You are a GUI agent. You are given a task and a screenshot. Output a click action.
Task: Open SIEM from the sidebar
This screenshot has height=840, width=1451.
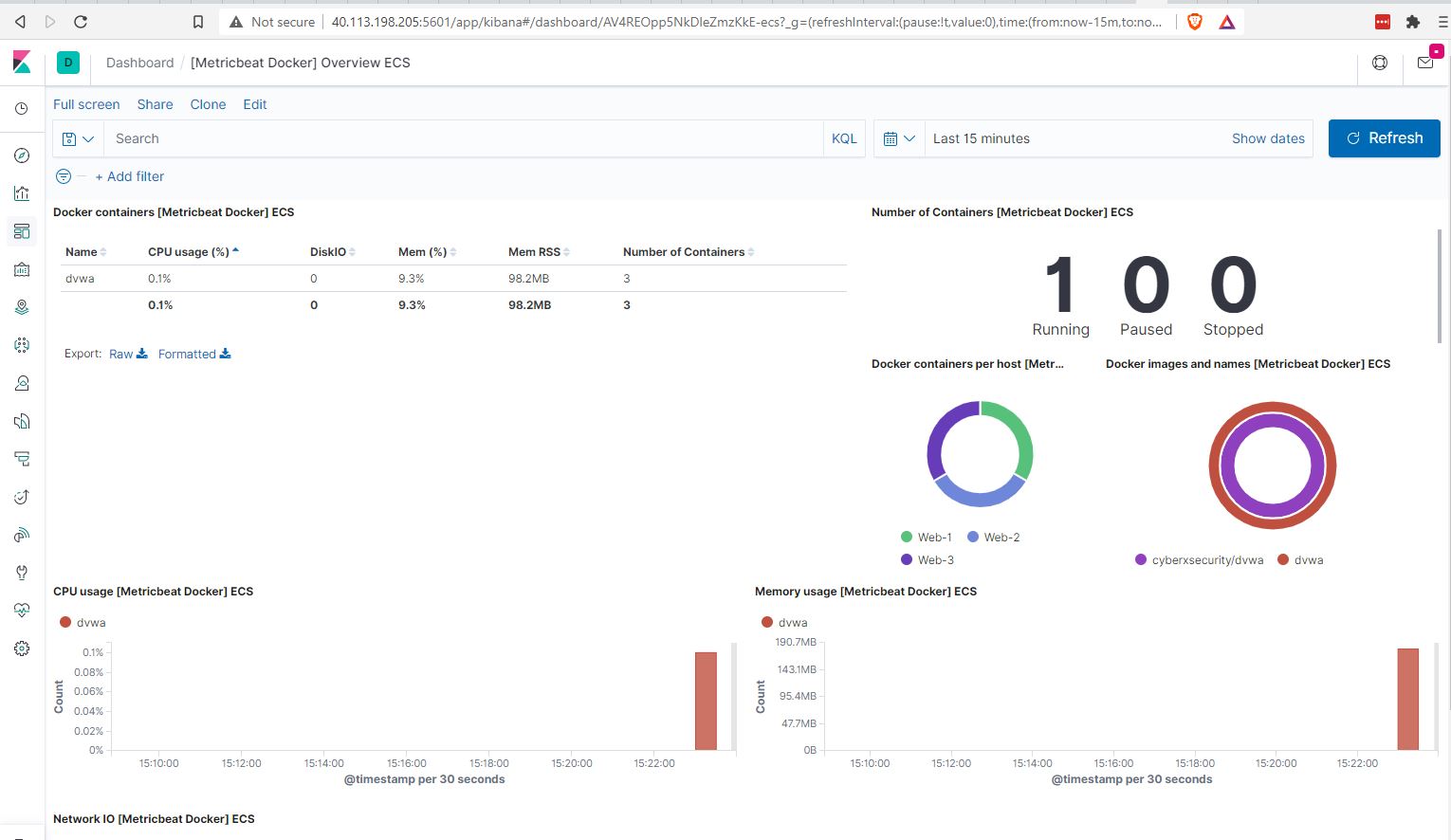click(22, 535)
